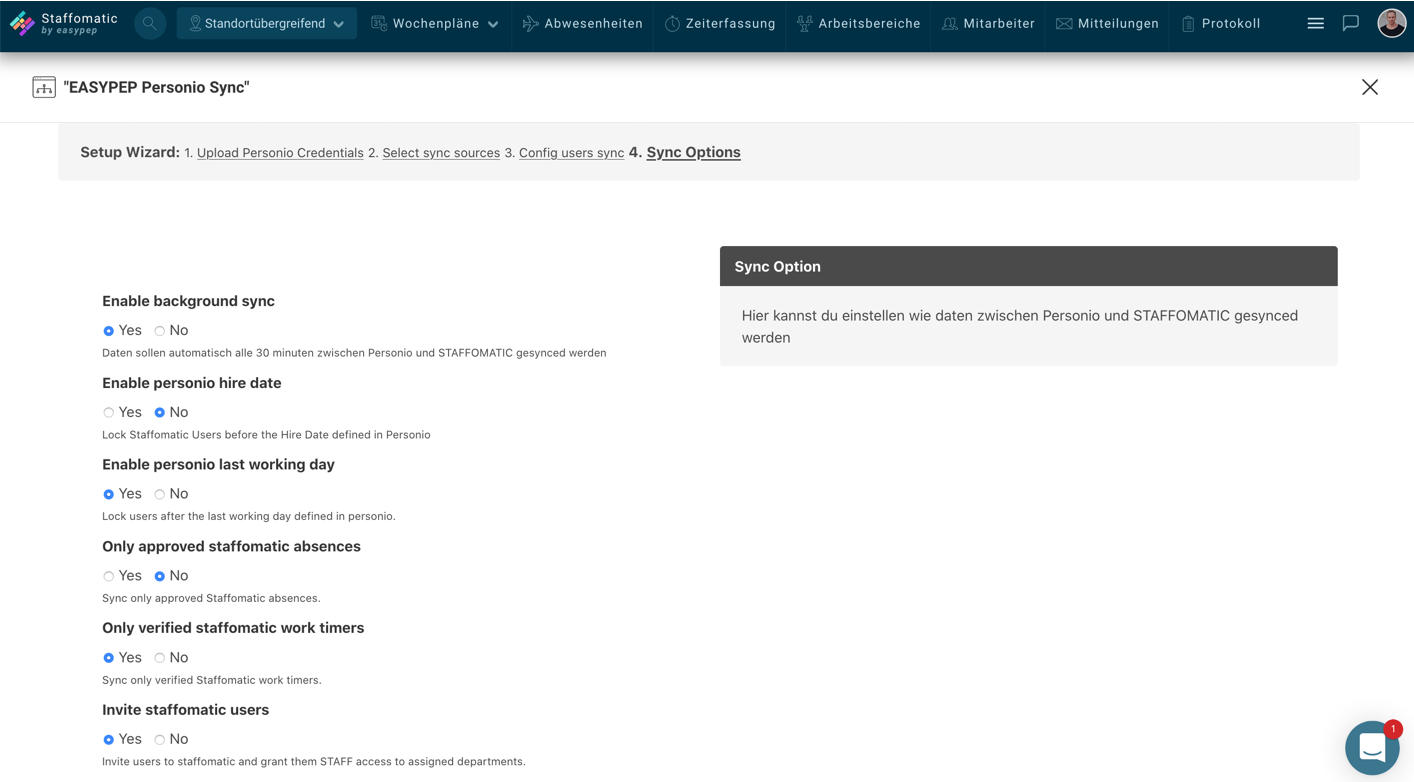Click the chat notification badge
1414x782 pixels.
coord(1393,729)
